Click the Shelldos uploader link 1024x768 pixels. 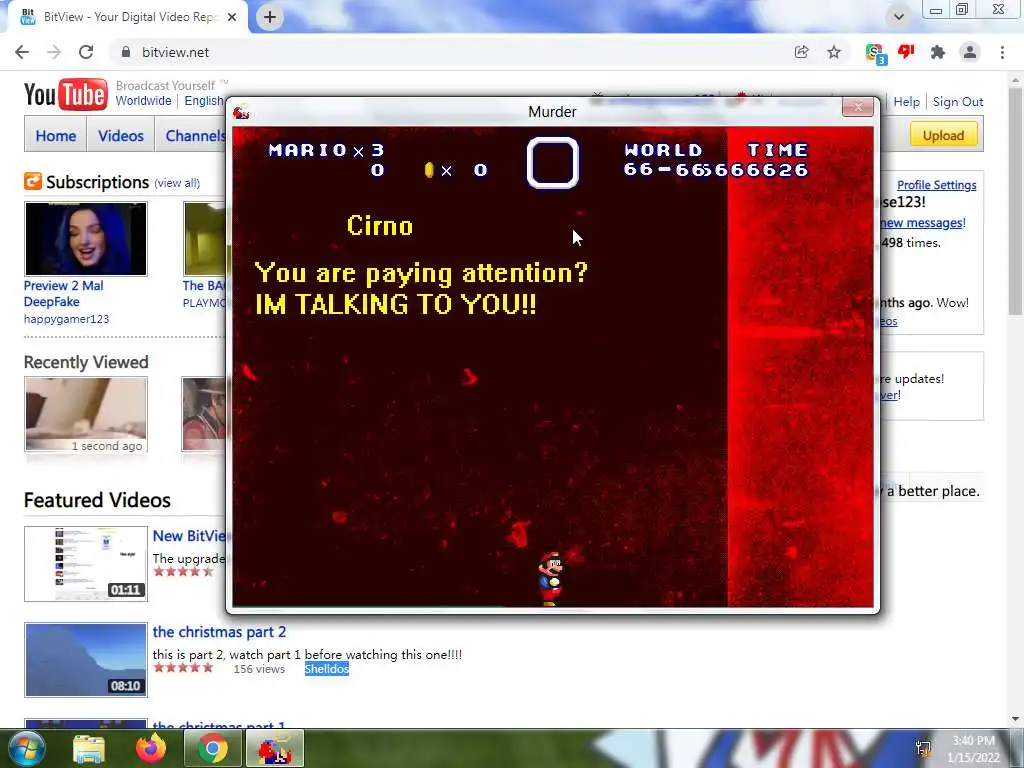(327, 669)
